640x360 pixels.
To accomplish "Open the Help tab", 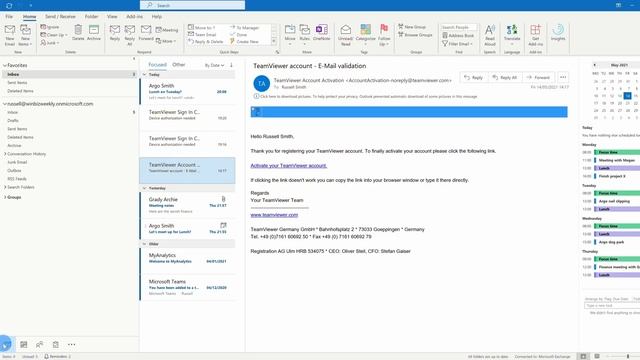I will 157,16.
